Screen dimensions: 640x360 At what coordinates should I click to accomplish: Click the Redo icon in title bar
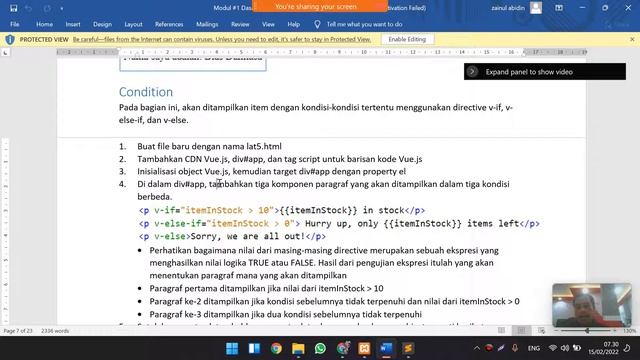(x=47, y=8)
